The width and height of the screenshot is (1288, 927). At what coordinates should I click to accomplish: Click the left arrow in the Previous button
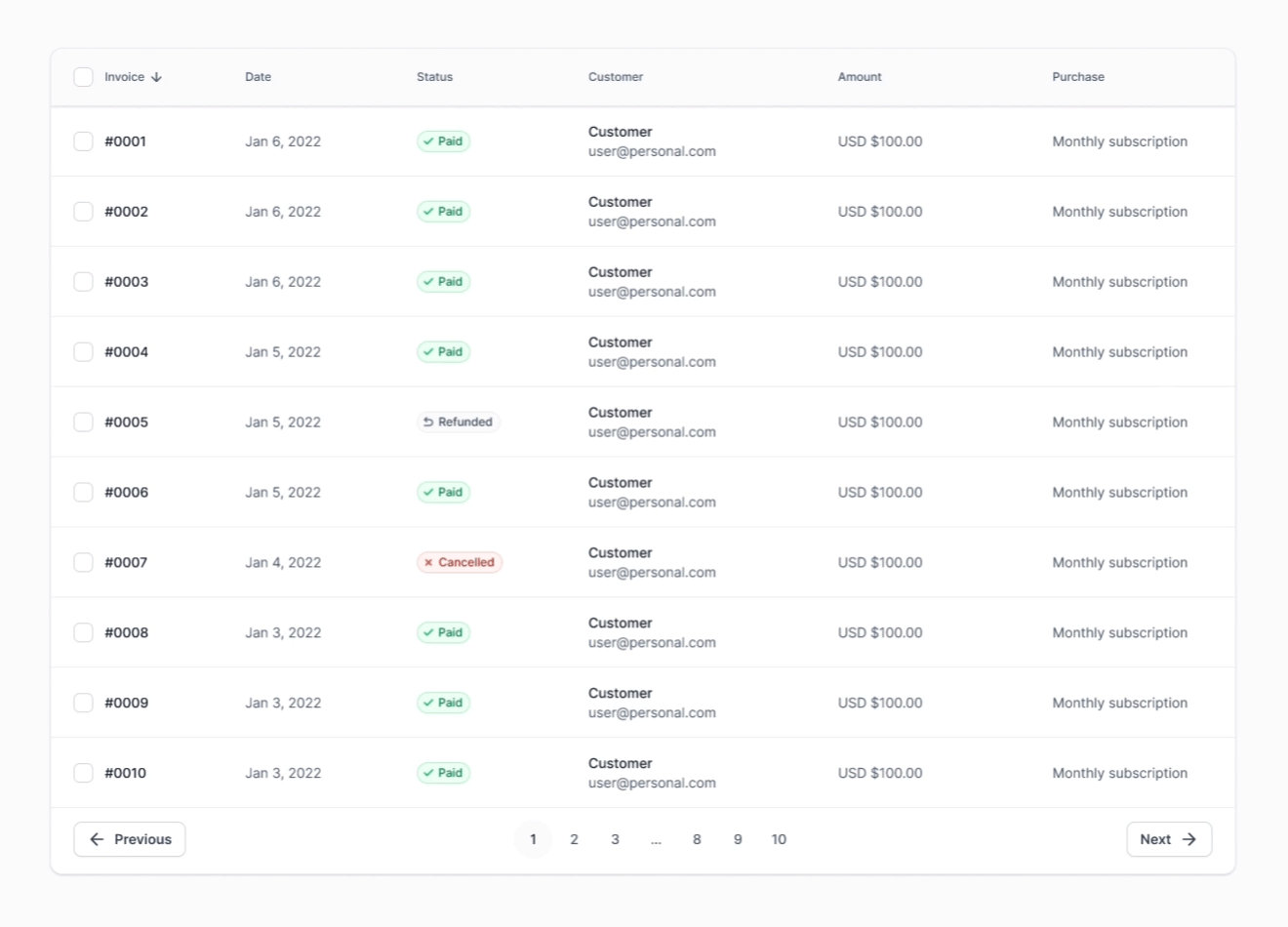pos(97,839)
